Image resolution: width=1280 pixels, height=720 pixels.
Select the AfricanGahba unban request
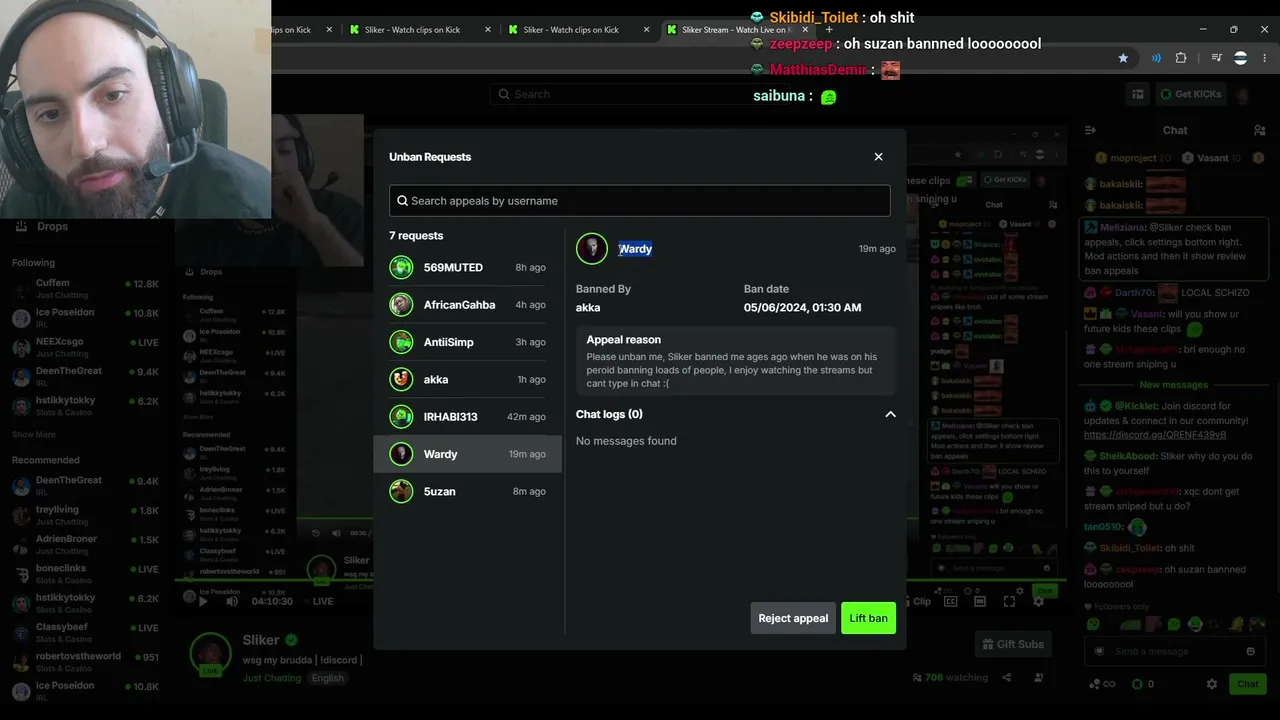(x=467, y=305)
